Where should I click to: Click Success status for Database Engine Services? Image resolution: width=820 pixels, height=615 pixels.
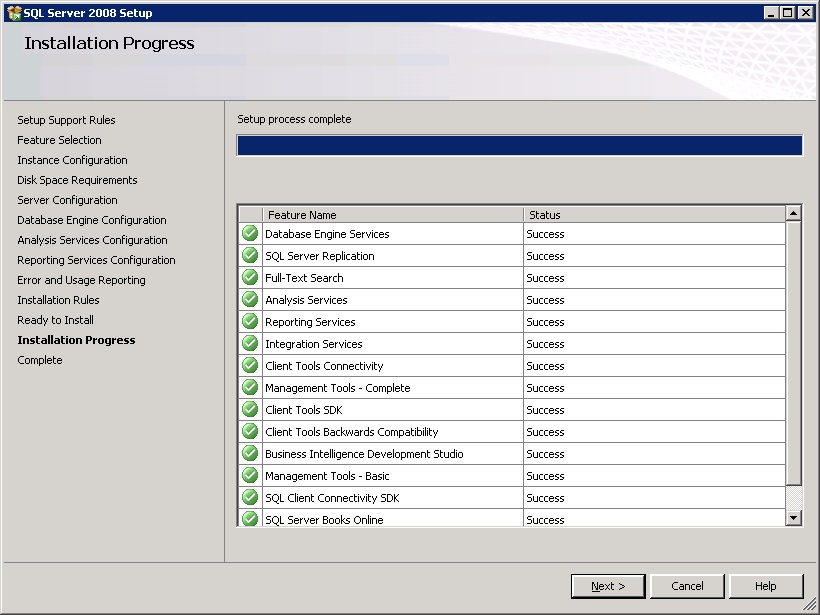point(545,234)
